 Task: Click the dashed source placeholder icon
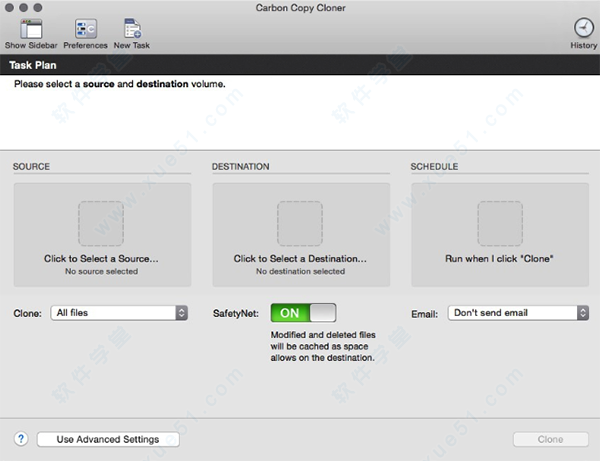pyautogui.click(x=101, y=223)
